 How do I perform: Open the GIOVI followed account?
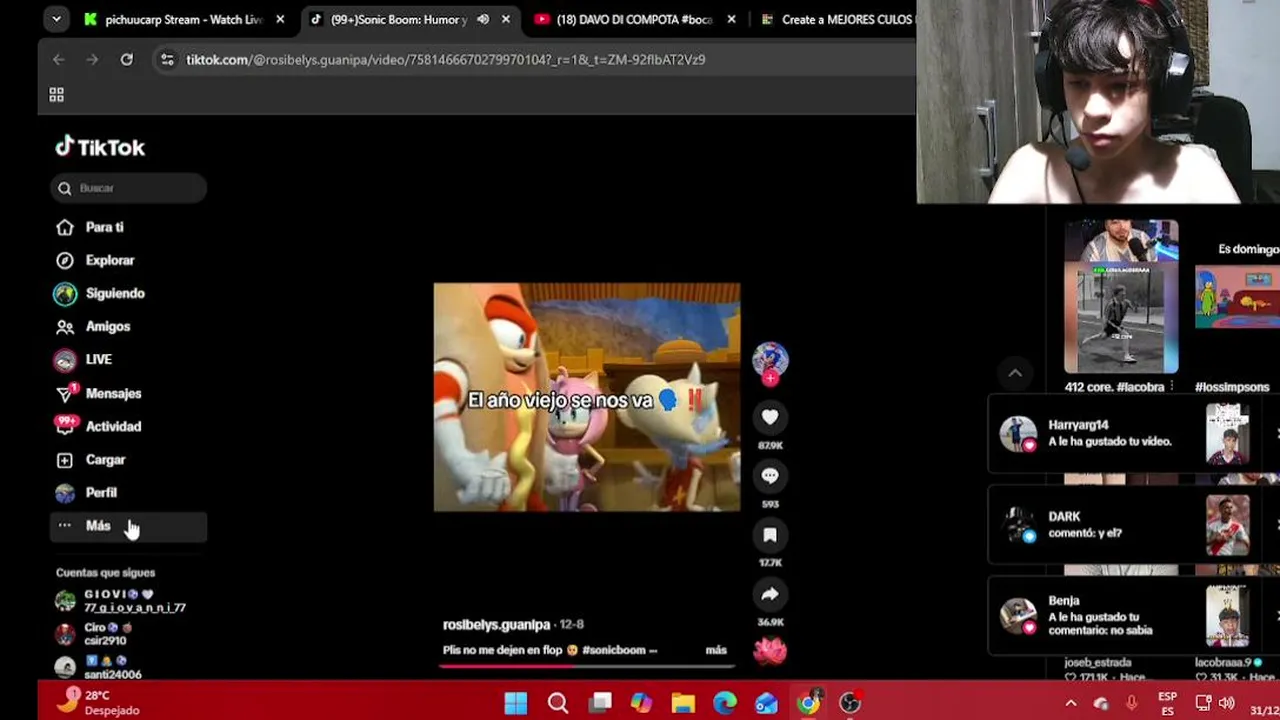[122, 601]
